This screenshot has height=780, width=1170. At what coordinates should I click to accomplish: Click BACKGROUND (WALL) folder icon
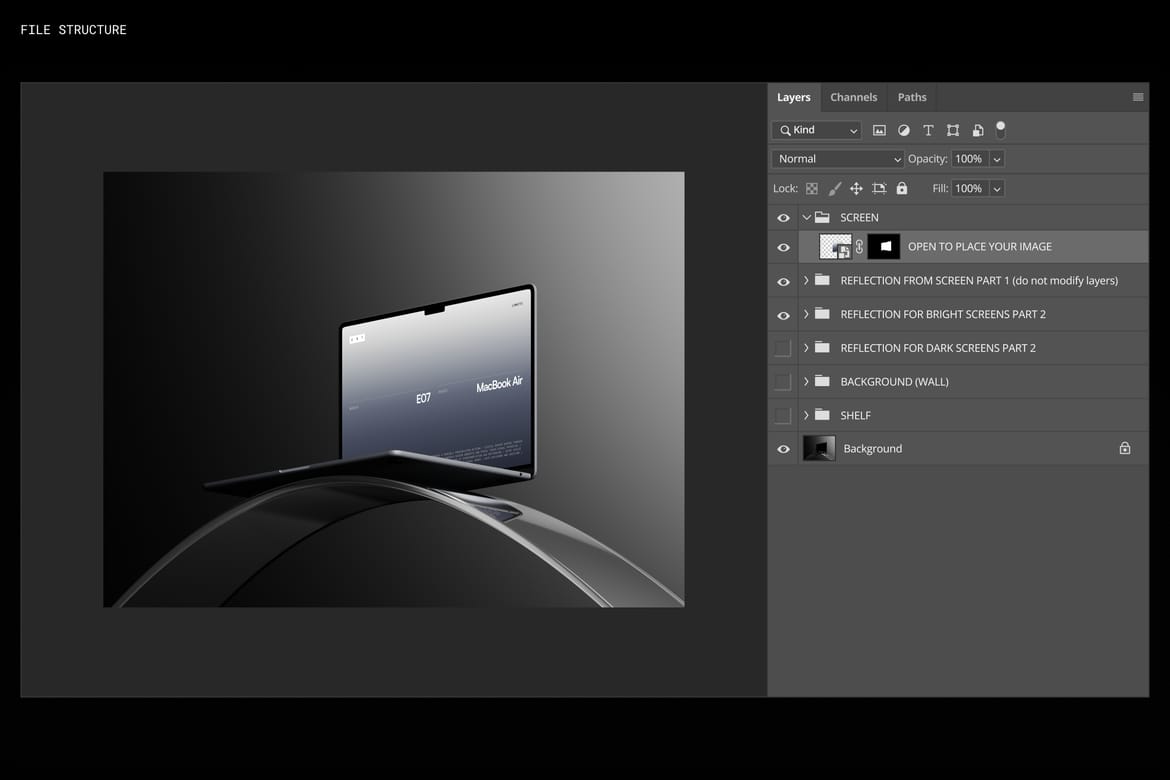click(x=822, y=381)
